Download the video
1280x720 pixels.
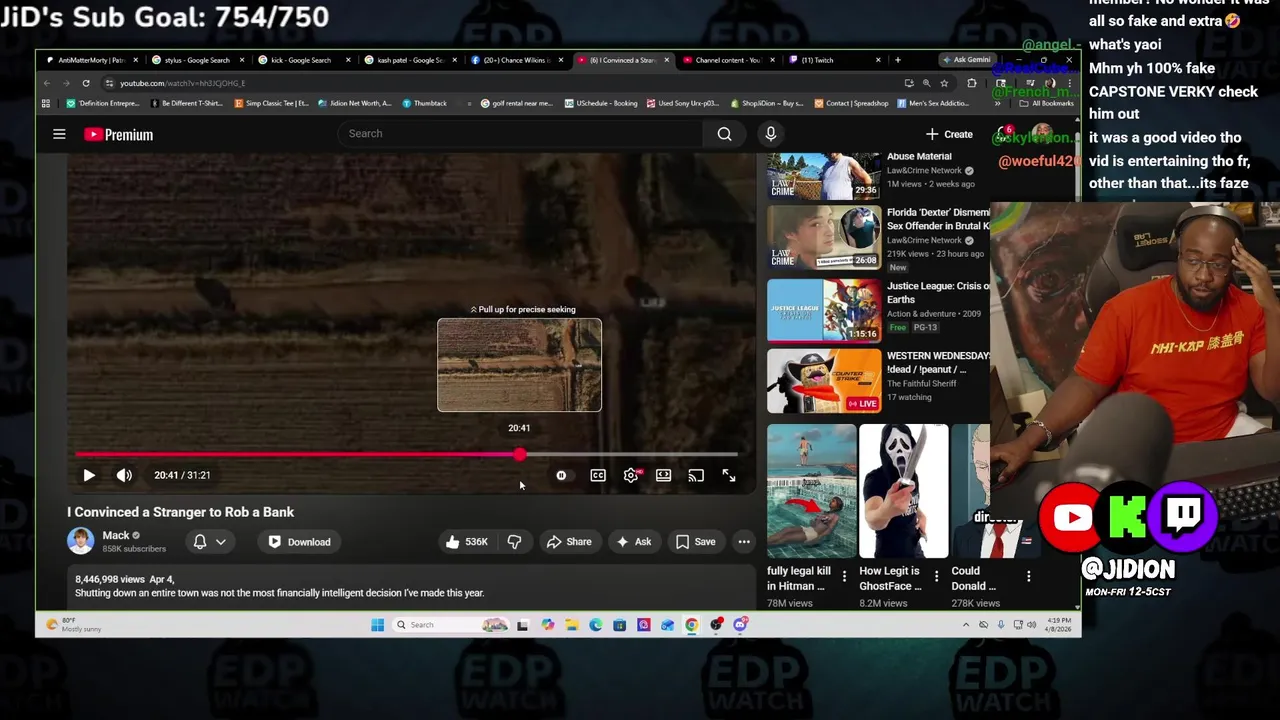click(x=299, y=542)
